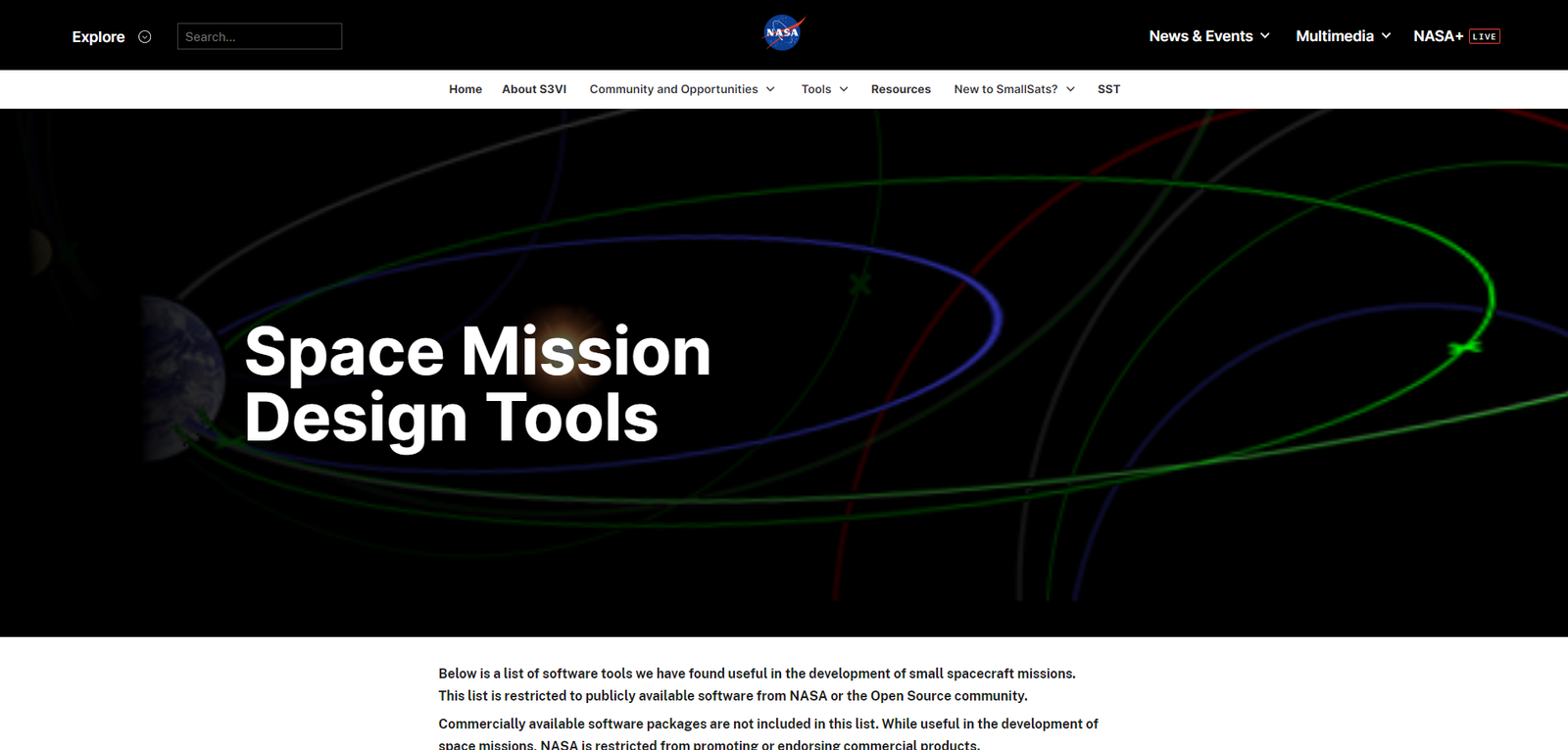Select Resources in the navigation bar
Screen dimensions: 1568x750
click(x=901, y=89)
